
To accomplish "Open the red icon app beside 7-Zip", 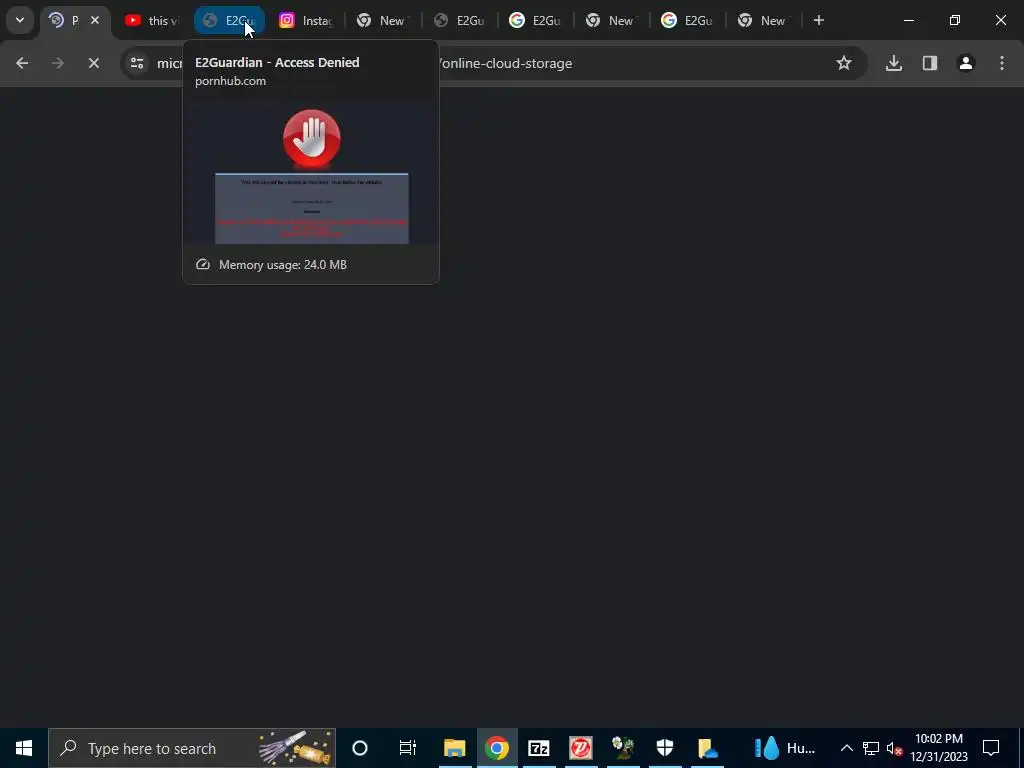I will (581, 748).
